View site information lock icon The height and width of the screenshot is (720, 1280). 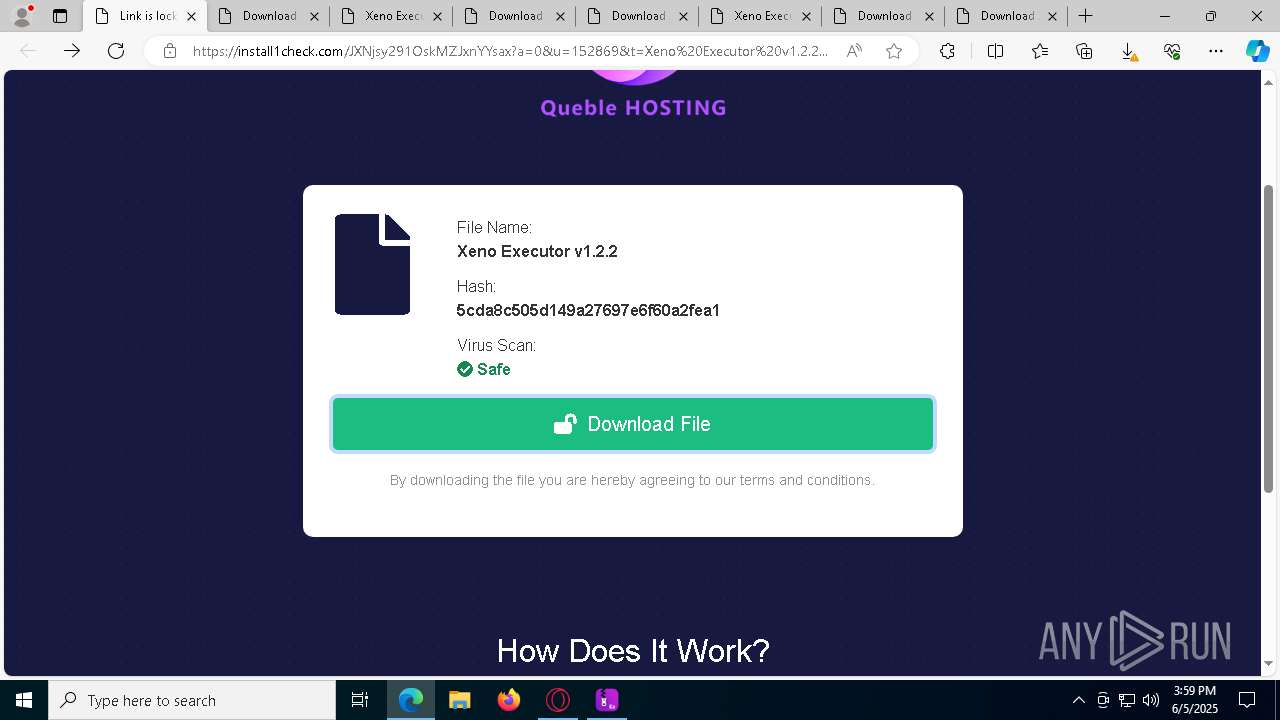click(x=170, y=51)
